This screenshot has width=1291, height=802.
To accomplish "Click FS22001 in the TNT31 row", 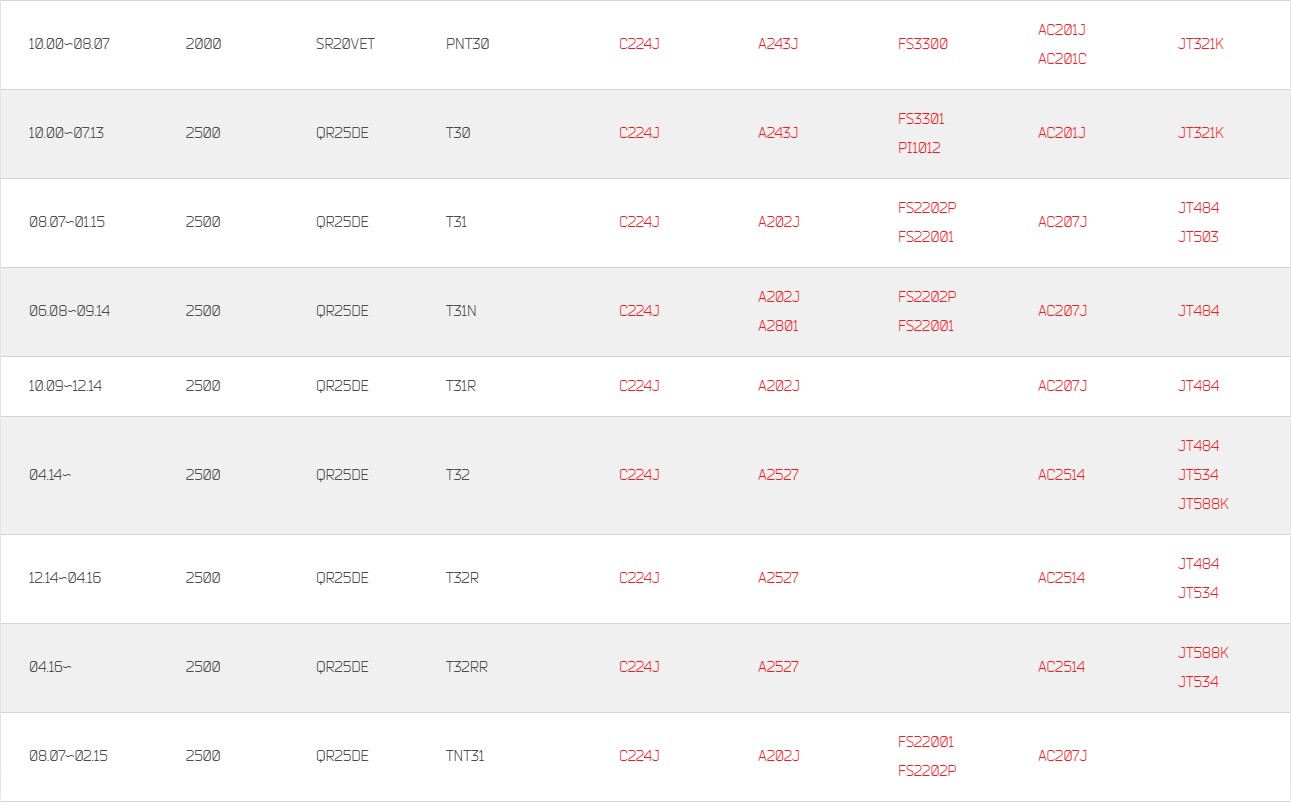I will [926, 742].
